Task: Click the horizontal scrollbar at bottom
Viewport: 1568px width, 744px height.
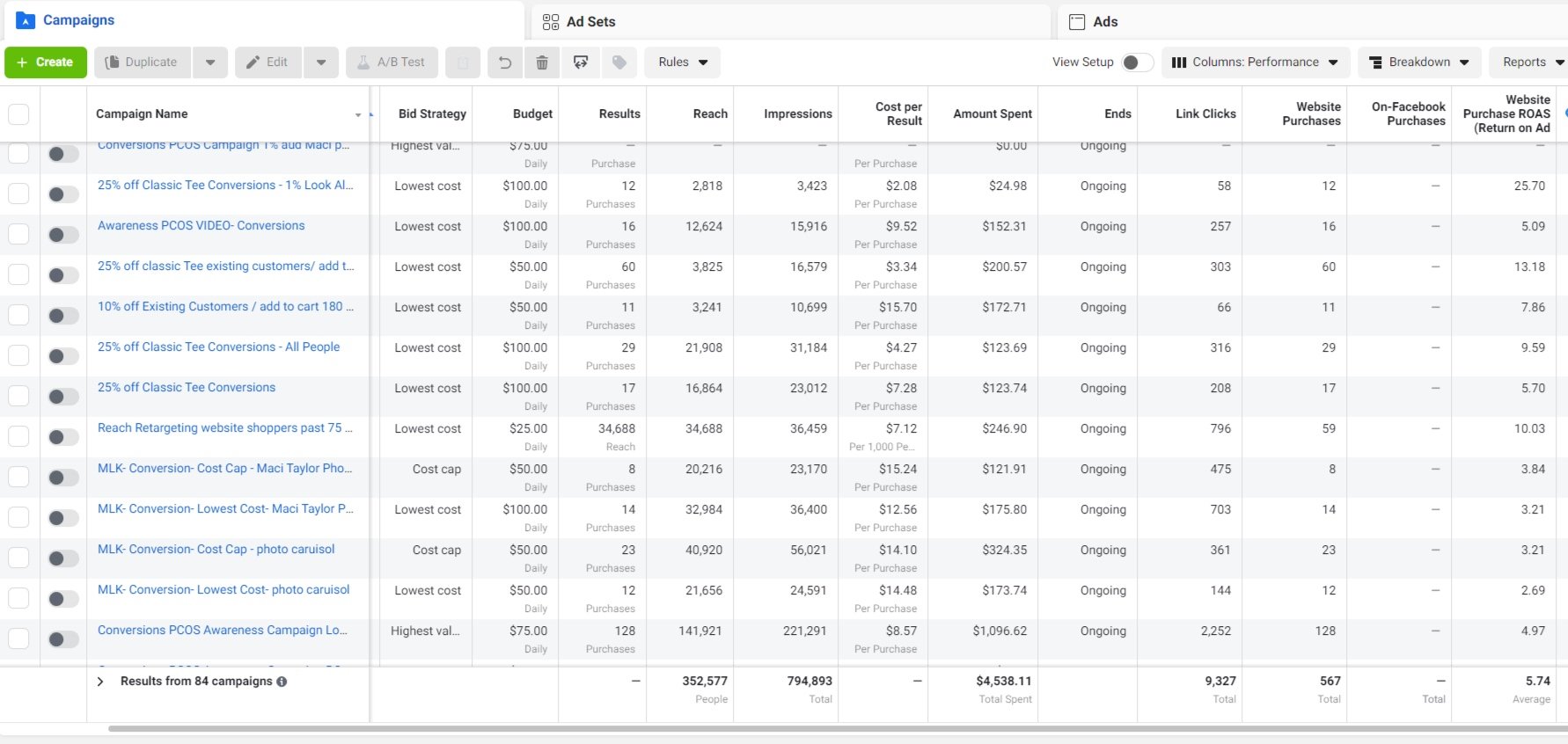Action: [838, 729]
